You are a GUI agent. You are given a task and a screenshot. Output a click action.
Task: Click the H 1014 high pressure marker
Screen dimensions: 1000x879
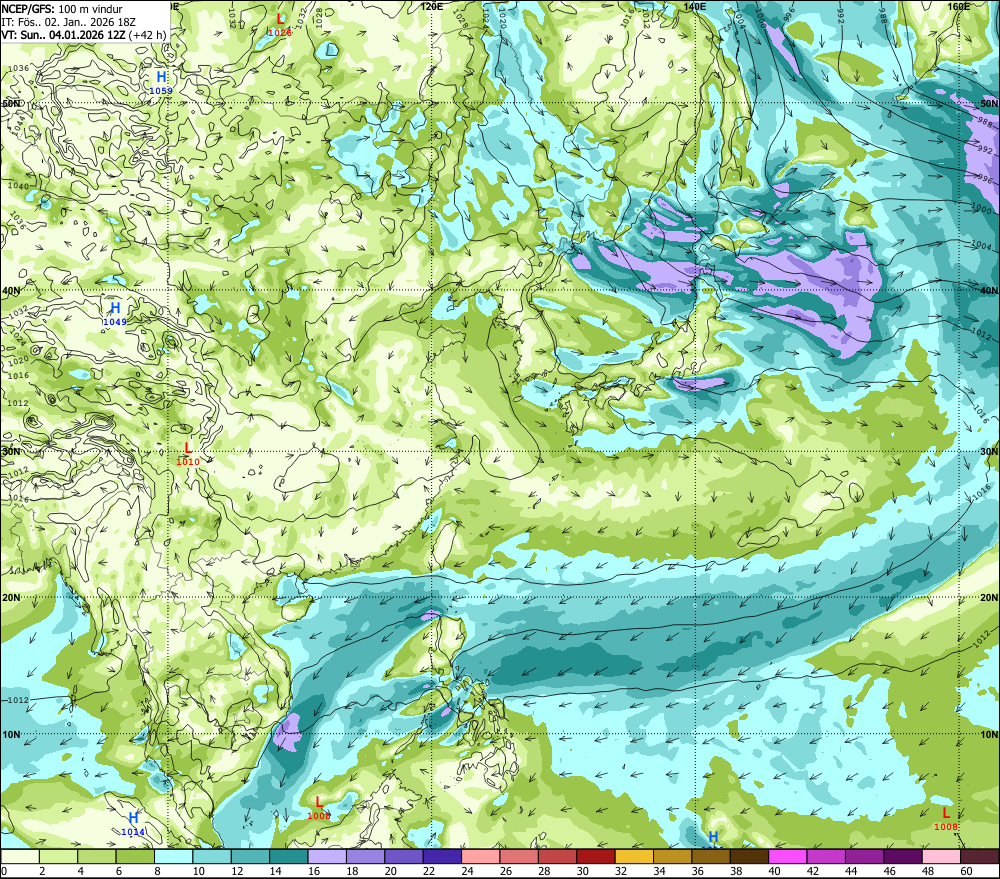(x=133, y=824)
